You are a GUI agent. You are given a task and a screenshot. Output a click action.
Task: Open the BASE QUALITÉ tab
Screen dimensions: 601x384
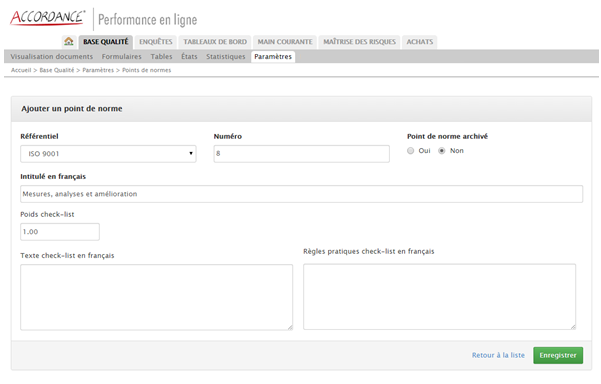pos(106,42)
